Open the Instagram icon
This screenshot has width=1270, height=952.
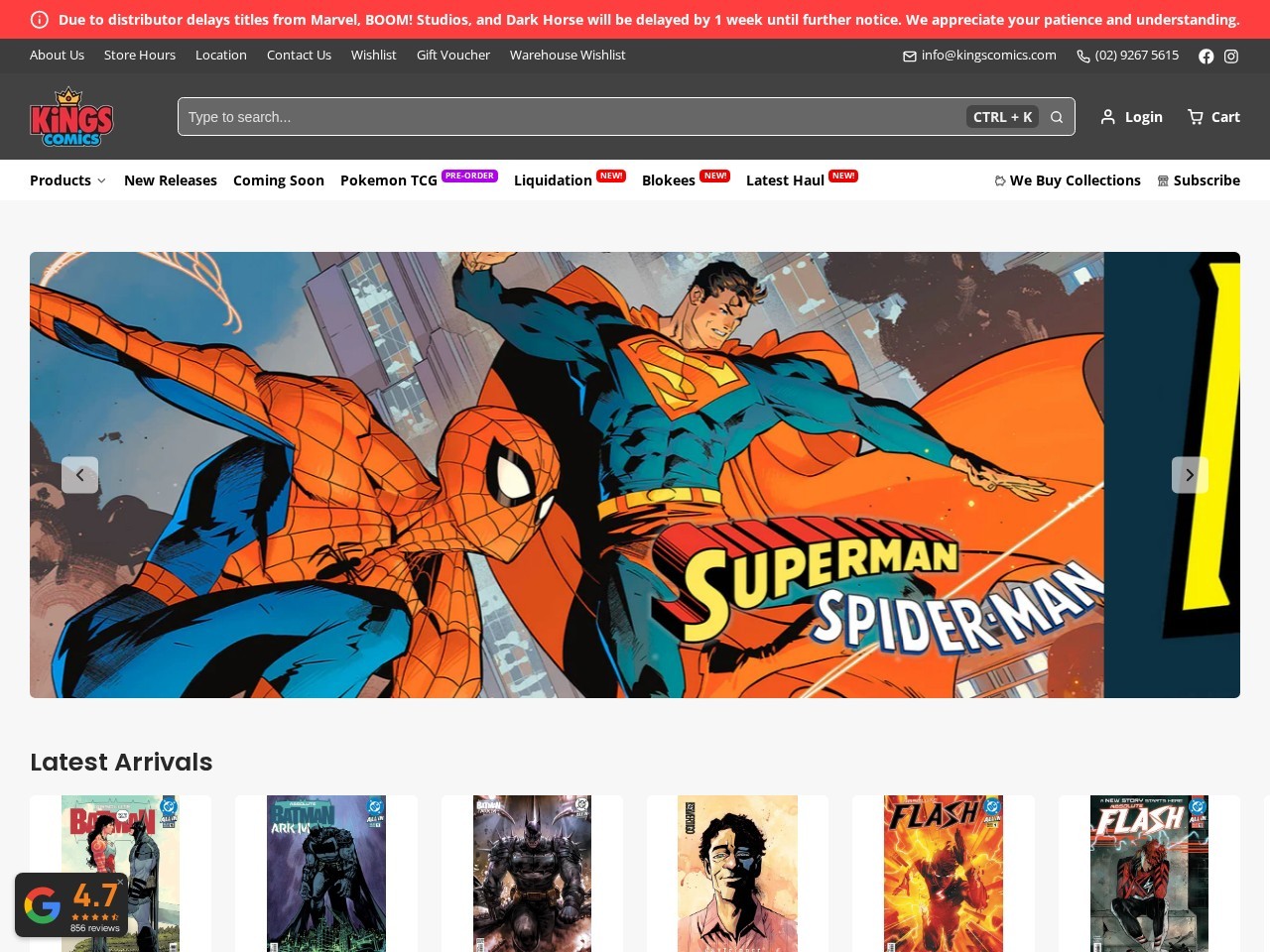[1231, 57]
